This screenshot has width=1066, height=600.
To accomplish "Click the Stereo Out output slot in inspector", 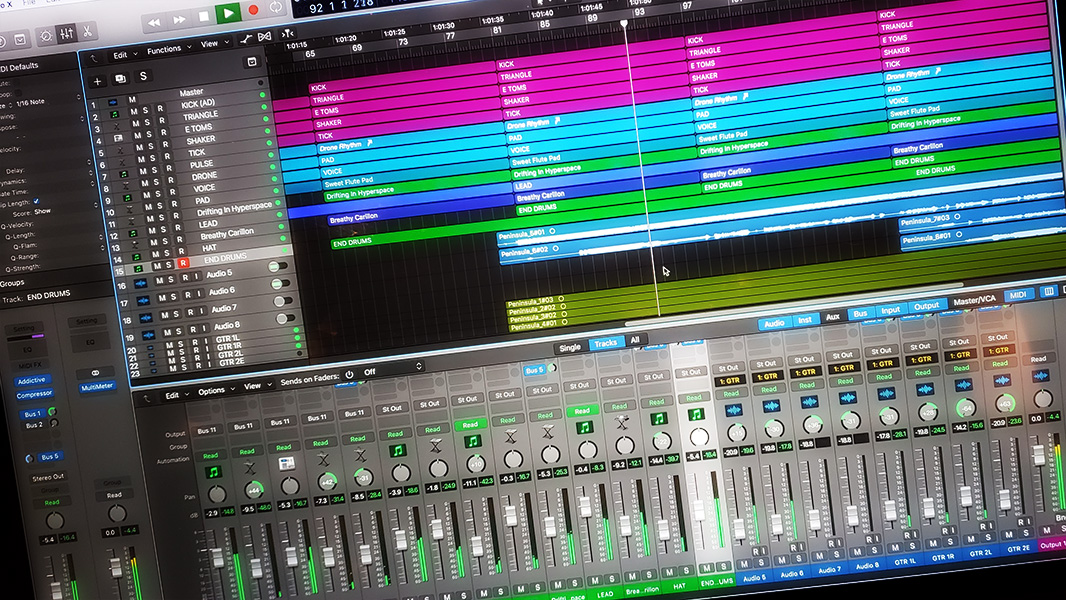I will (48, 478).
